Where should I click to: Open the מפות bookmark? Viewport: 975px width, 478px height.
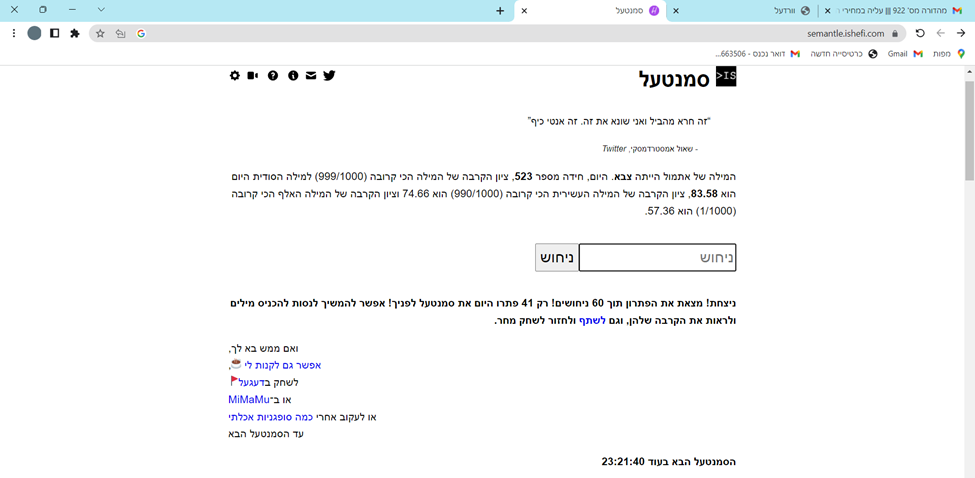click(x=948, y=54)
